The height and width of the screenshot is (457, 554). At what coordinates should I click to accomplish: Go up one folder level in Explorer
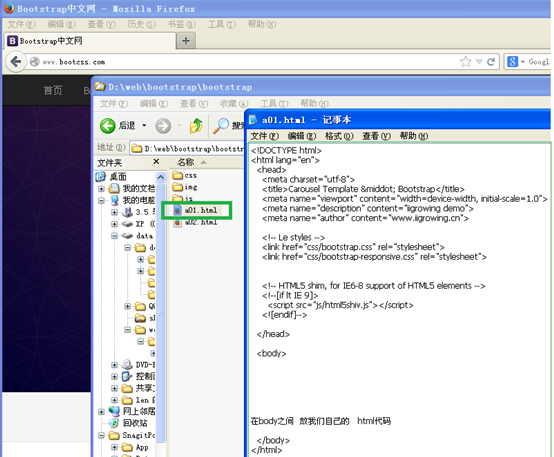tap(196, 125)
